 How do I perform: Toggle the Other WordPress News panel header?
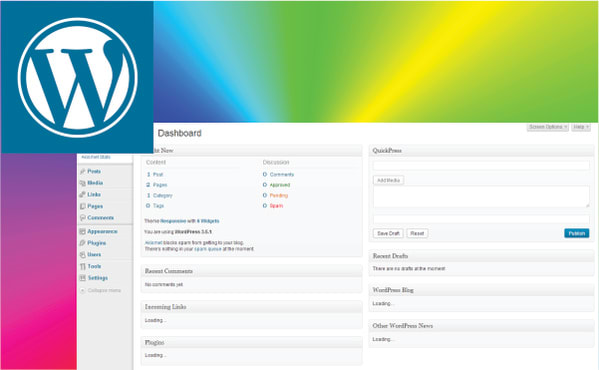(481, 326)
